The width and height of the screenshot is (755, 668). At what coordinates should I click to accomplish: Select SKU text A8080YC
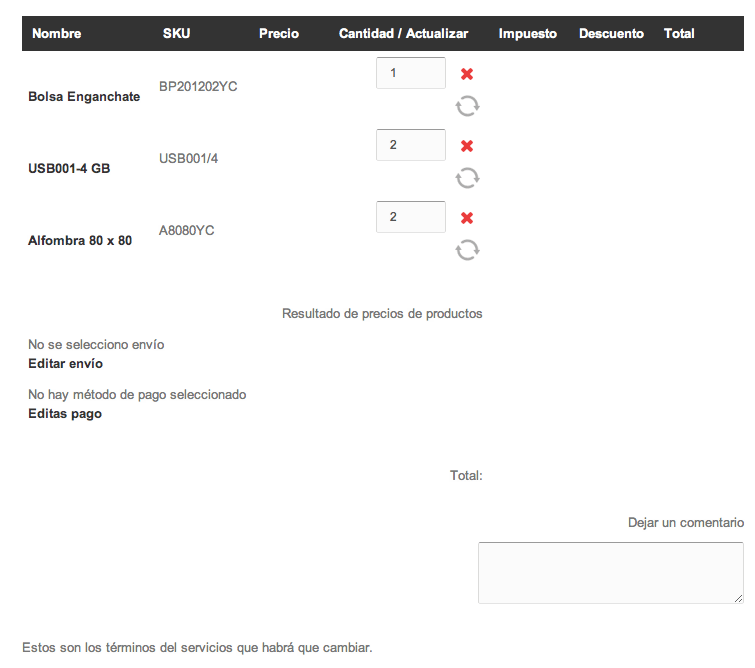tap(186, 230)
